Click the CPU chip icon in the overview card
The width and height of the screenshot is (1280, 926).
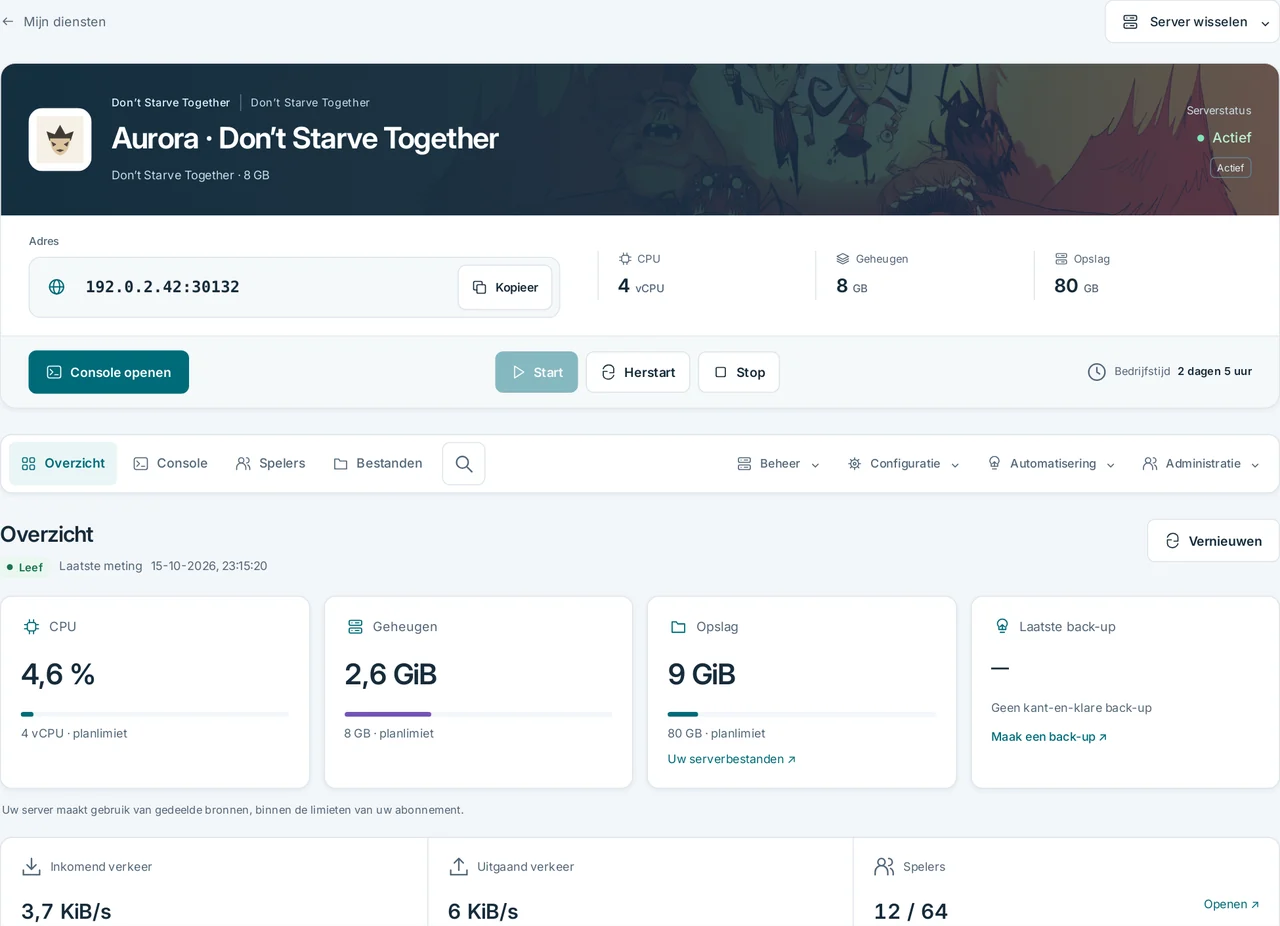[x=31, y=626]
